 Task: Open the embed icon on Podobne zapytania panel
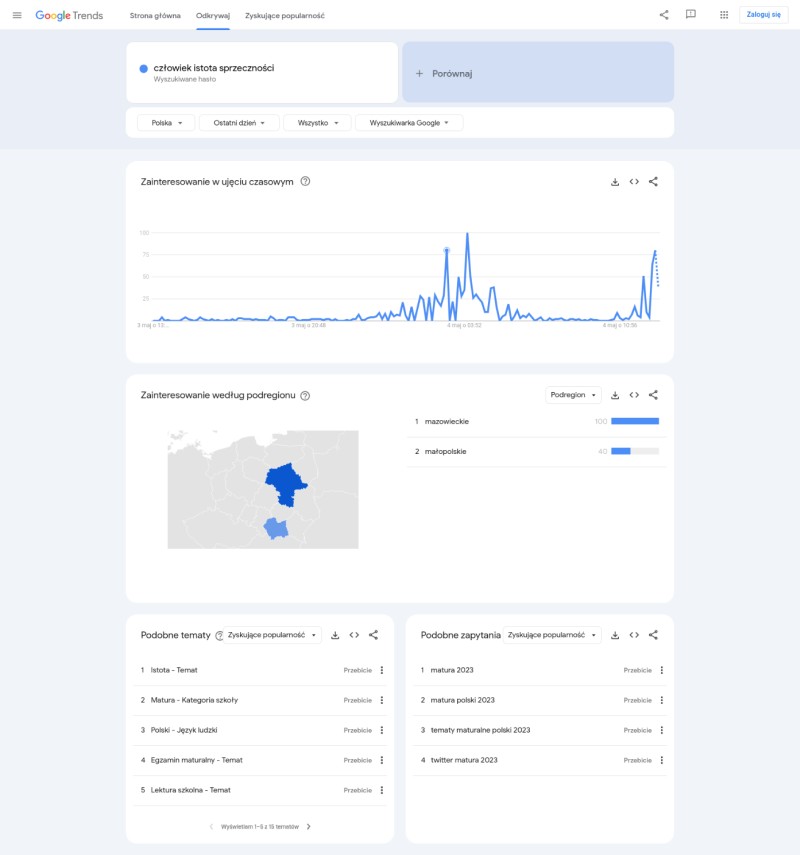coord(632,633)
